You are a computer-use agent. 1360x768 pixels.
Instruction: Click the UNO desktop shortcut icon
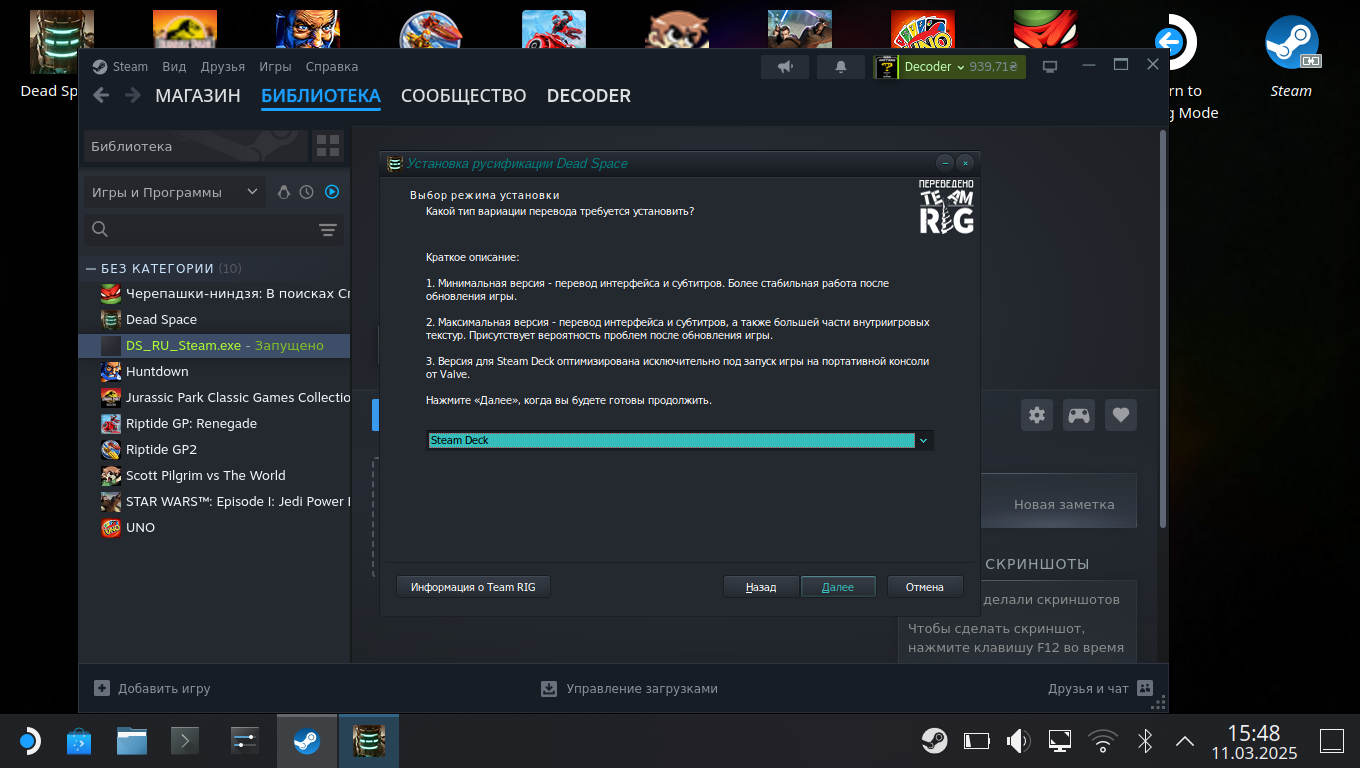point(923,30)
